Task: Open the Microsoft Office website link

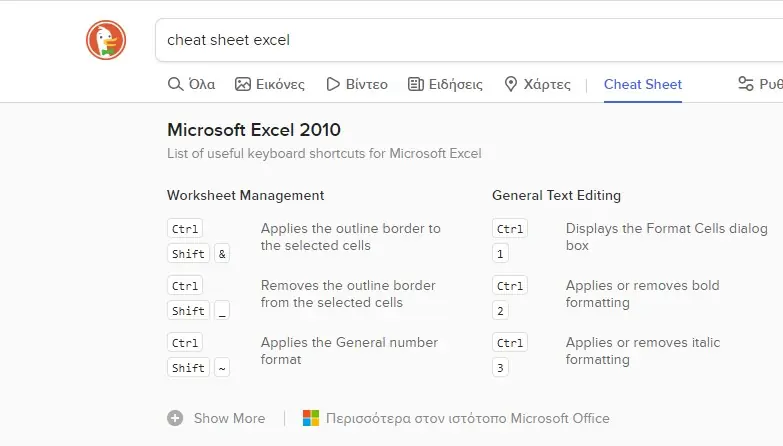Action: [467, 418]
